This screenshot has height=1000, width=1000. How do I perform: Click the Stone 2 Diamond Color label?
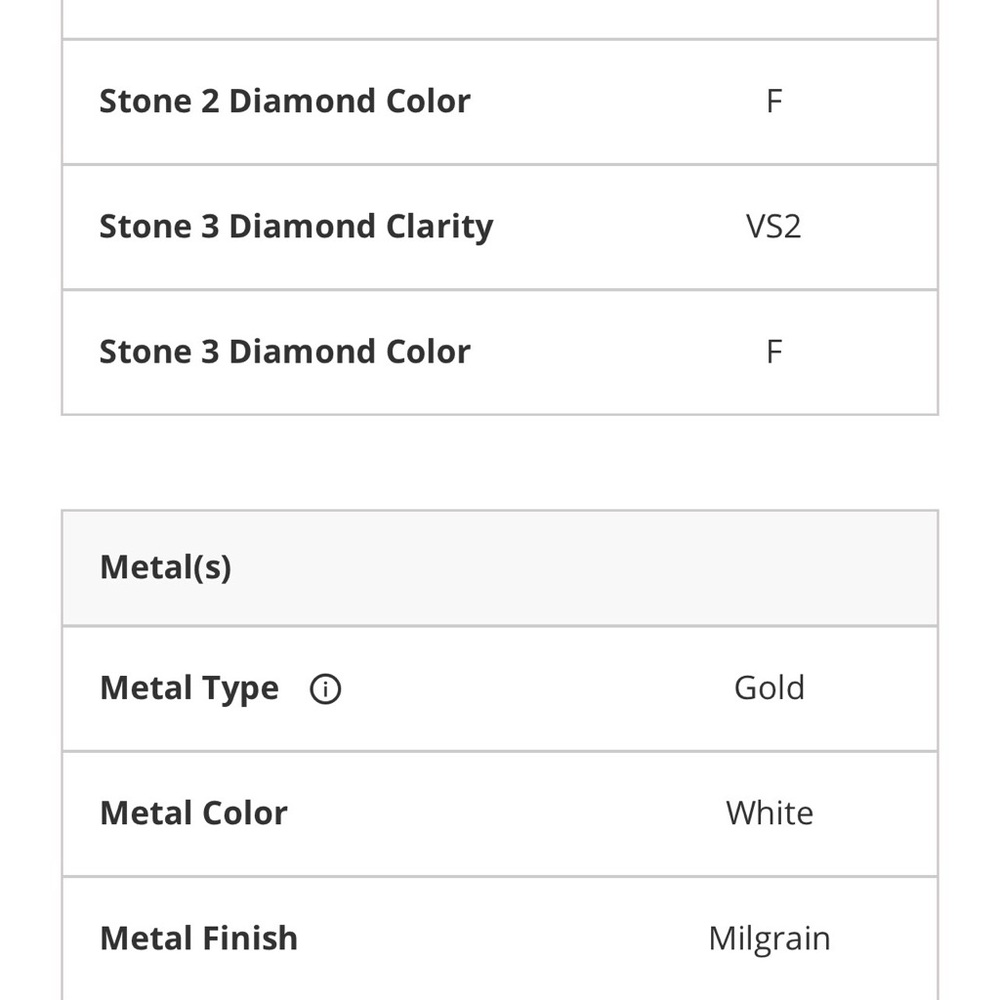pyautogui.click(x=284, y=101)
